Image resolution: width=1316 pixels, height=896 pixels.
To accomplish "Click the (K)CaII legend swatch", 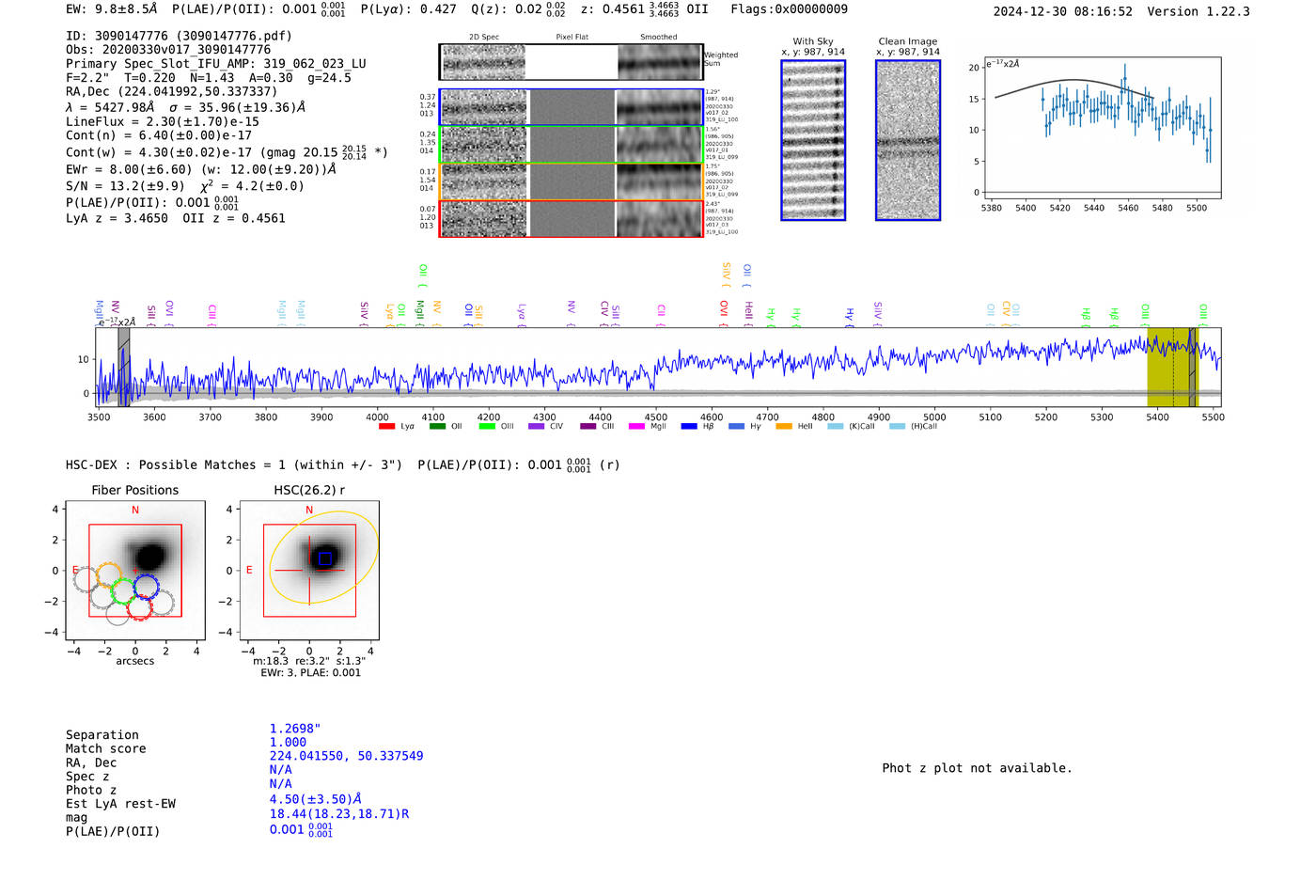I will click(836, 427).
